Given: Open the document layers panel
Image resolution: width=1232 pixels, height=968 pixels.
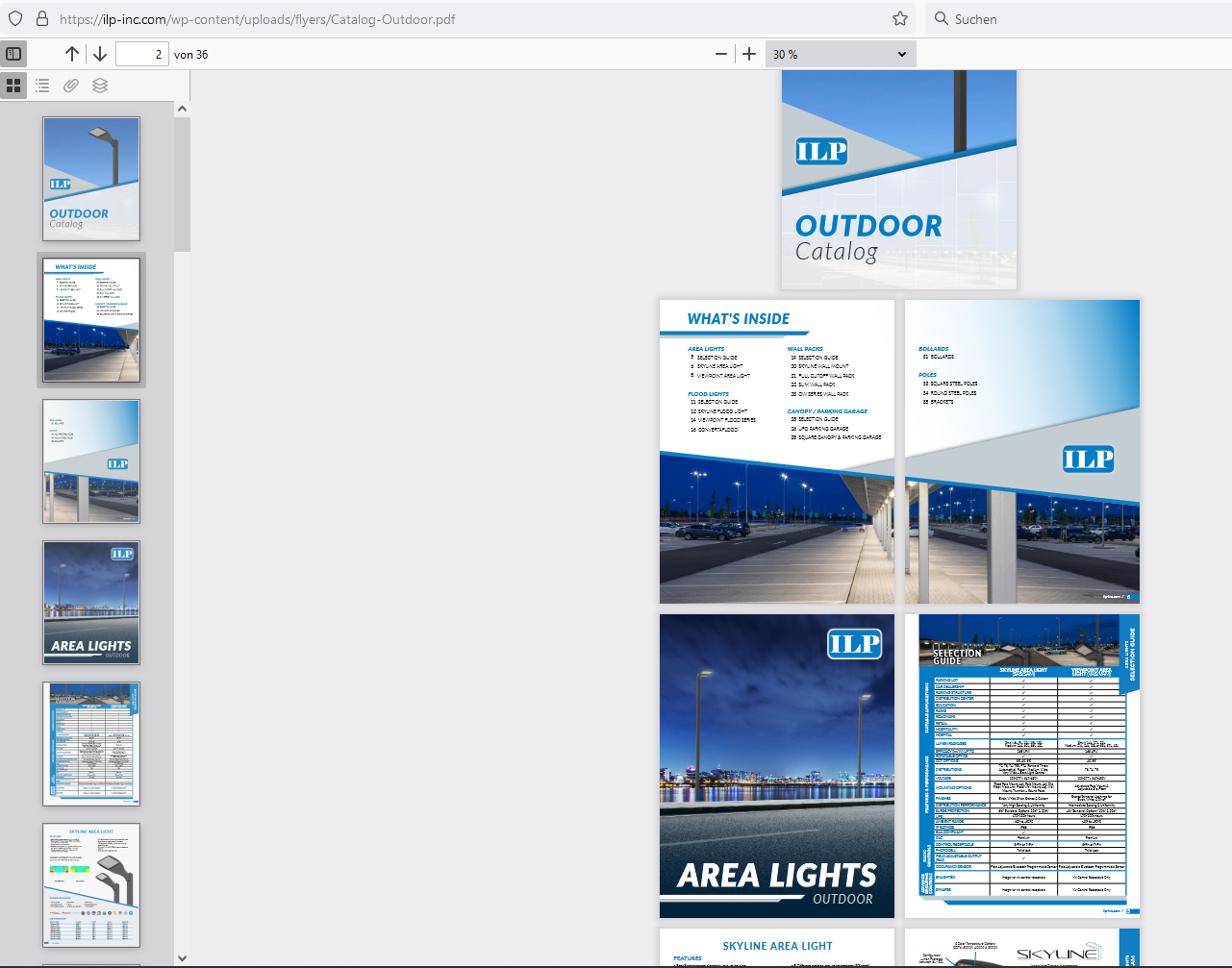Looking at the screenshot, I should click(100, 86).
